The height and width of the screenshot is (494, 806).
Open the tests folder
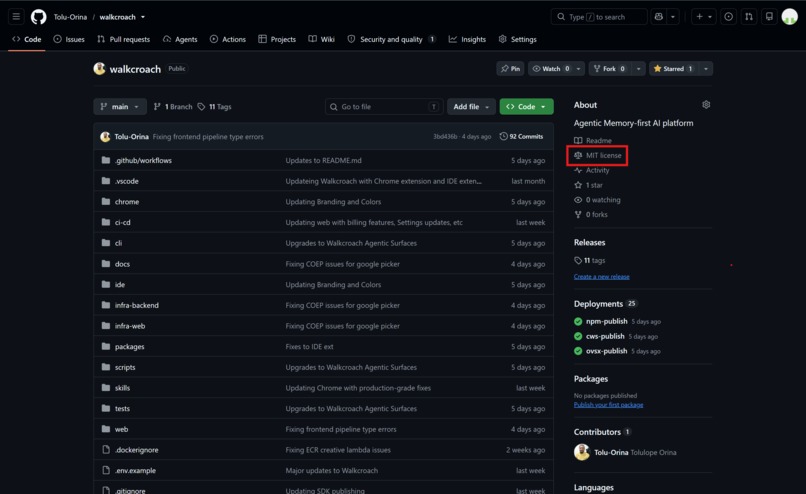[122, 408]
